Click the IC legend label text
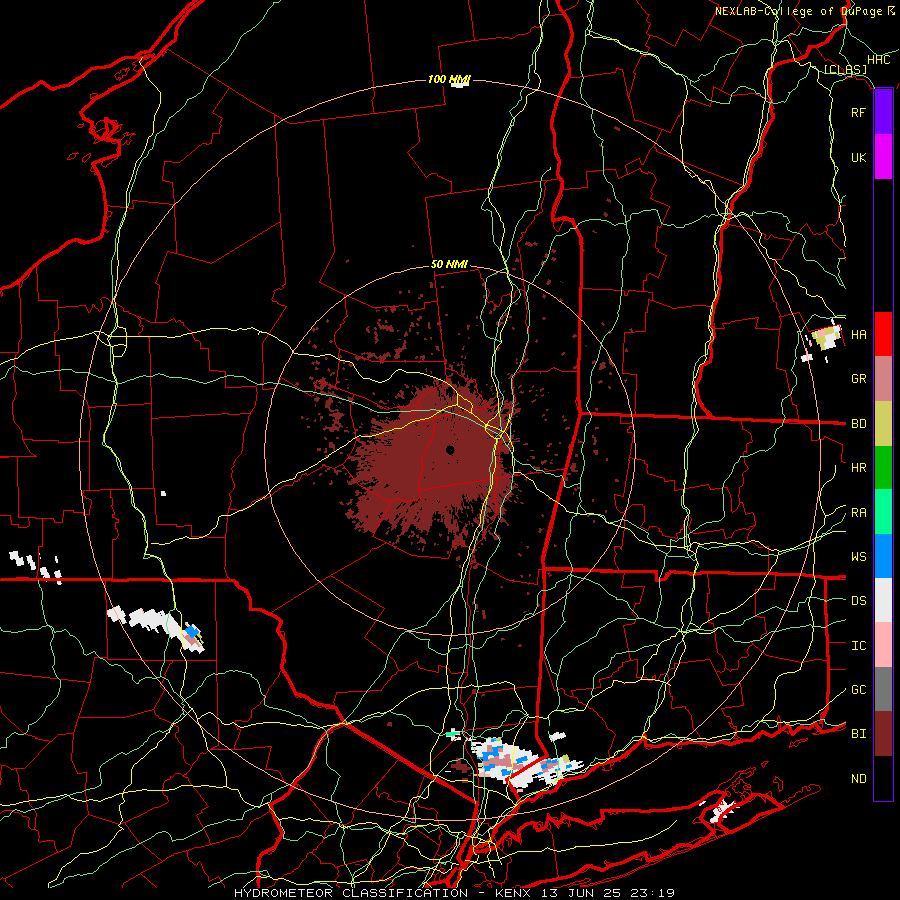This screenshot has height=900, width=900. pos(859,646)
